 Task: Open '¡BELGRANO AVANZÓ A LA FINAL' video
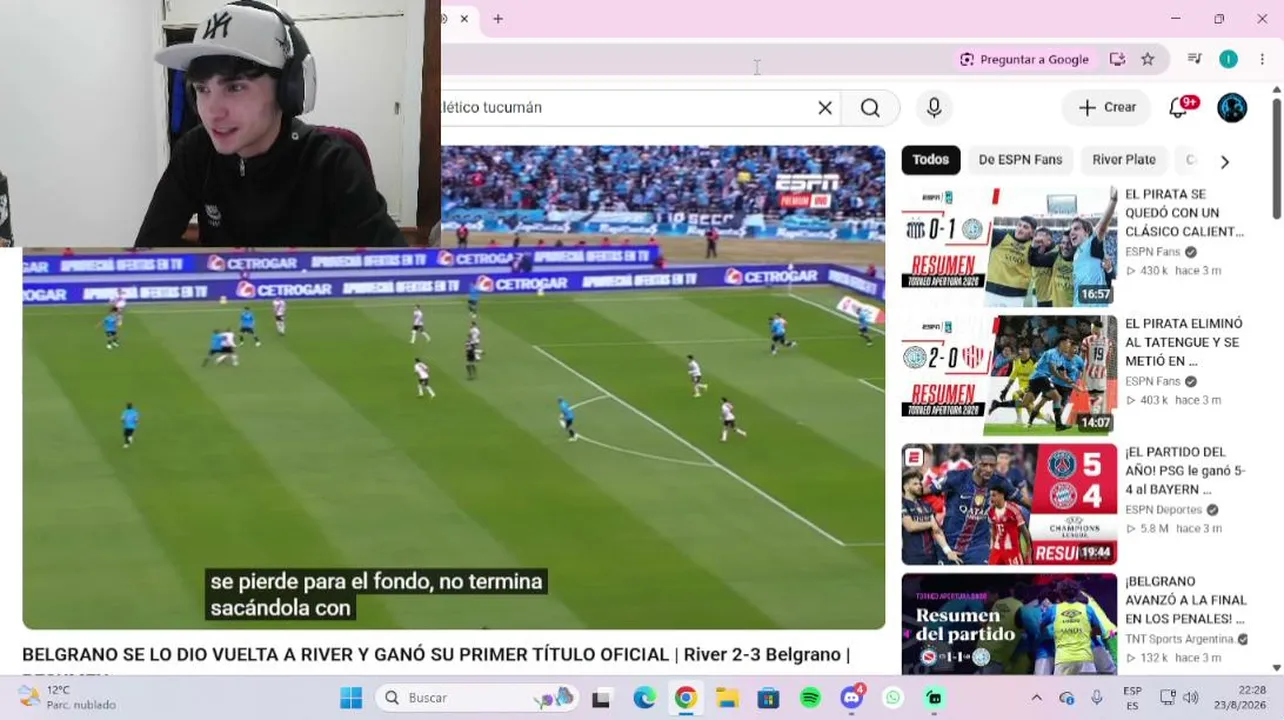click(1186, 600)
